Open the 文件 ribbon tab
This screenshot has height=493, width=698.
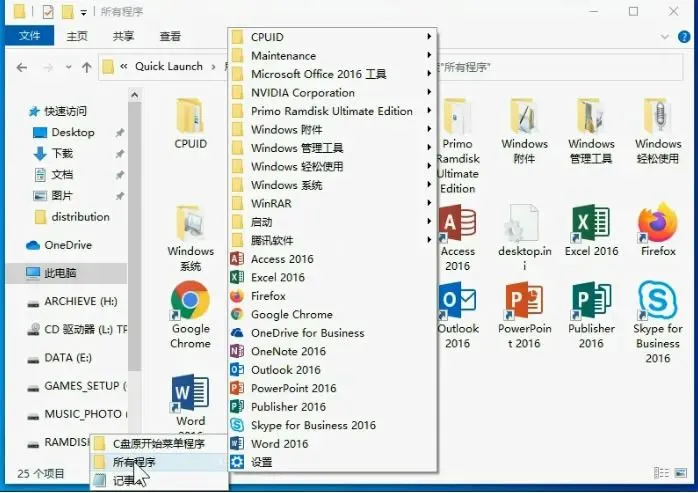tap(29, 36)
